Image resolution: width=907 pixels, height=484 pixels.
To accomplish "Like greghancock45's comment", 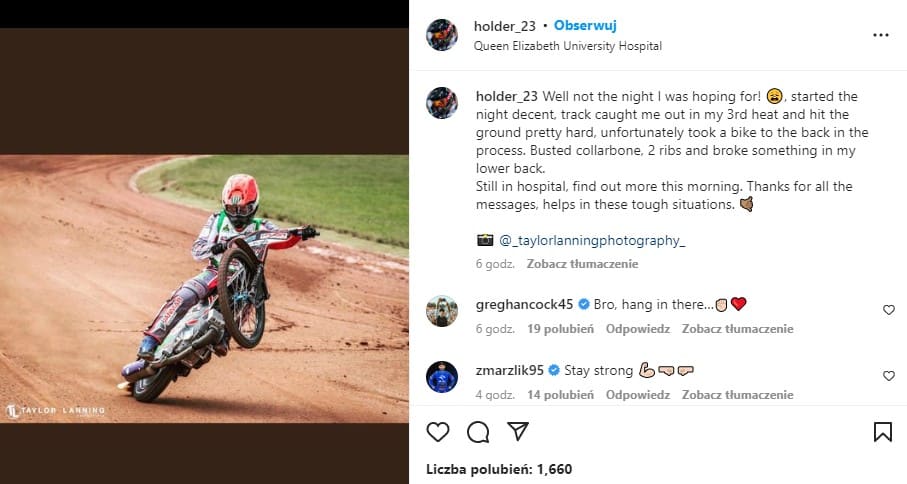I will [x=888, y=310].
